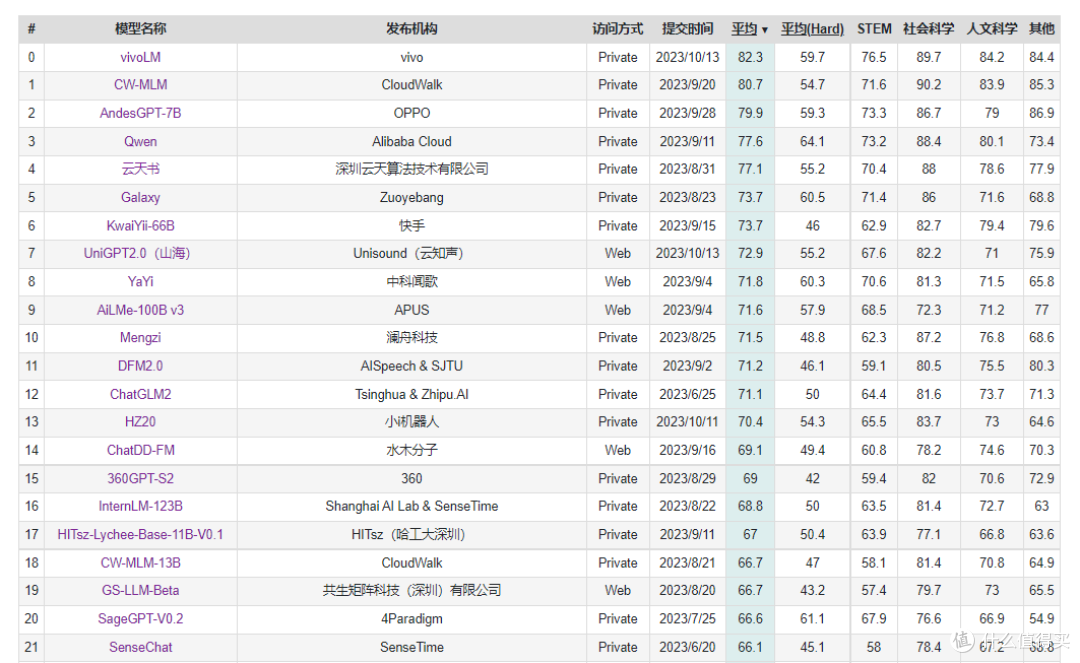This screenshot has height=663, width=1080.
Task: Select the Unisound（云知声）cell
Action: pos(411,253)
